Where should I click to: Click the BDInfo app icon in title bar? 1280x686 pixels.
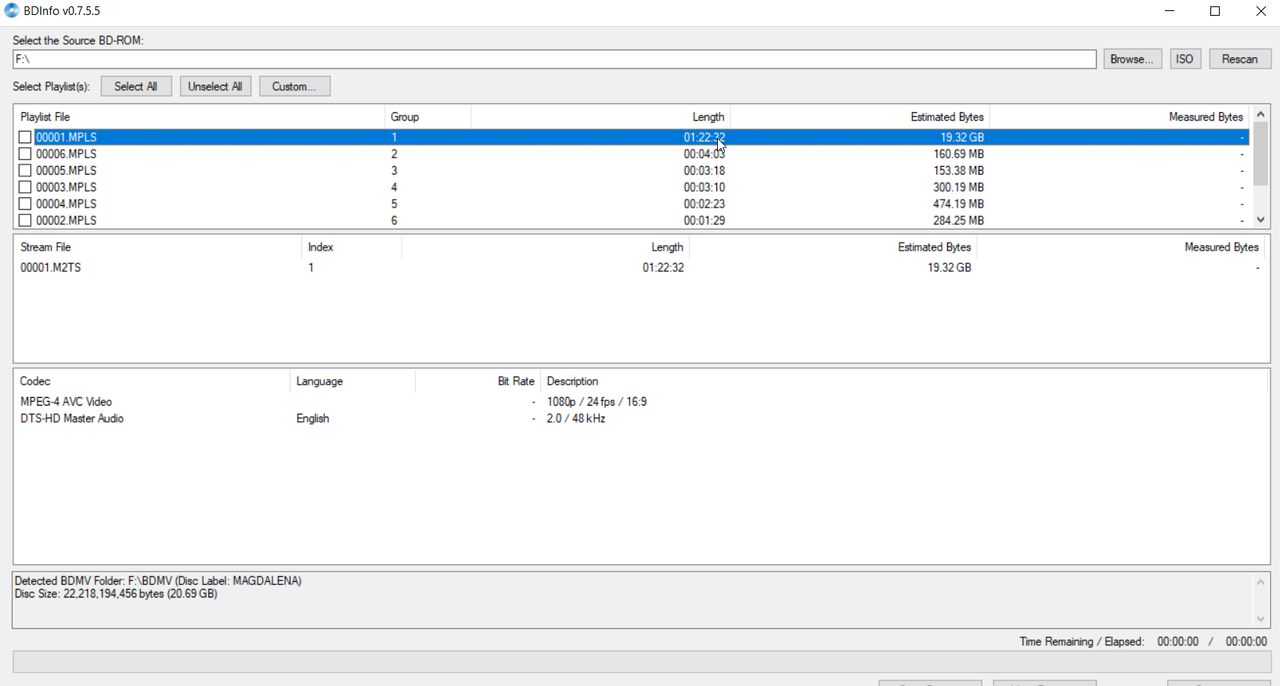click(11, 11)
